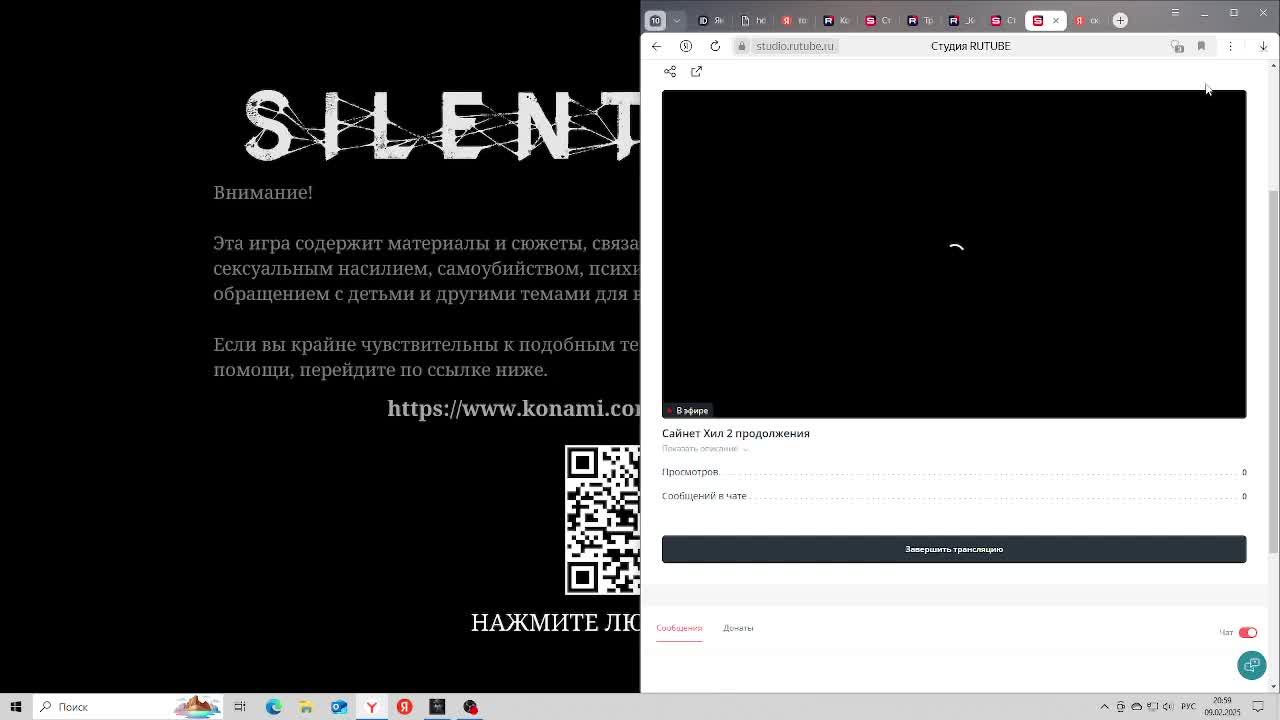Select the 'Сообщения' tab
This screenshot has height=720, width=1280.
pos(679,628)
